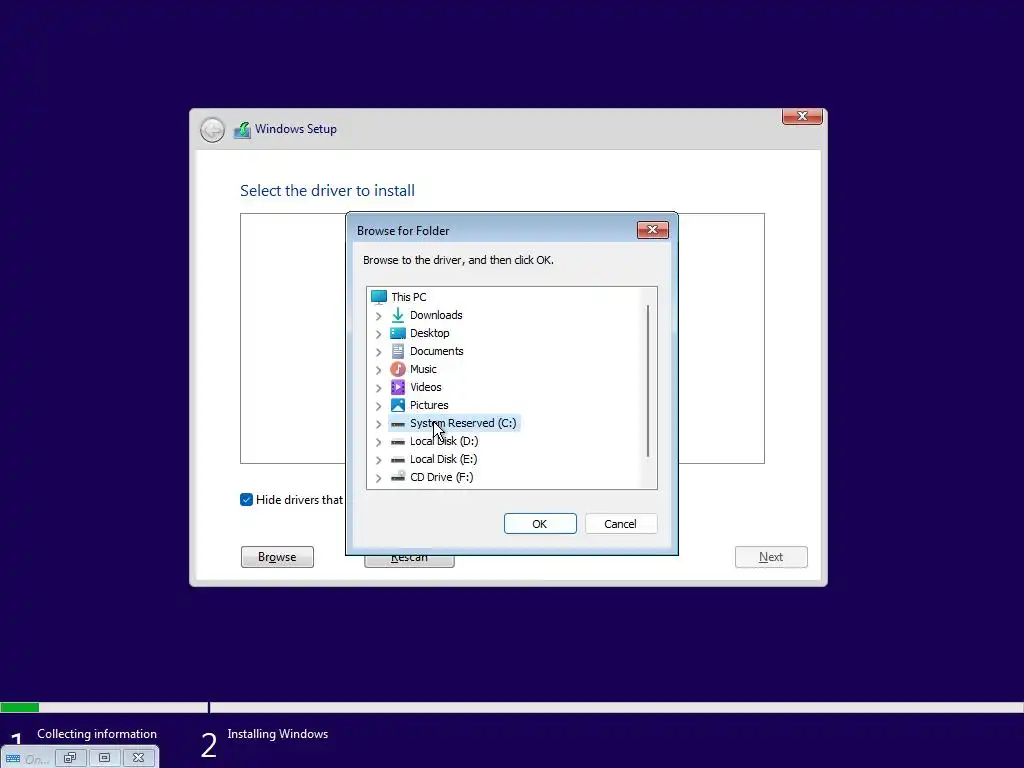Click 'Browse to the driver, and then click OK' text
The width and height of the screenshot is (1024, 768).
coord(458,260)
